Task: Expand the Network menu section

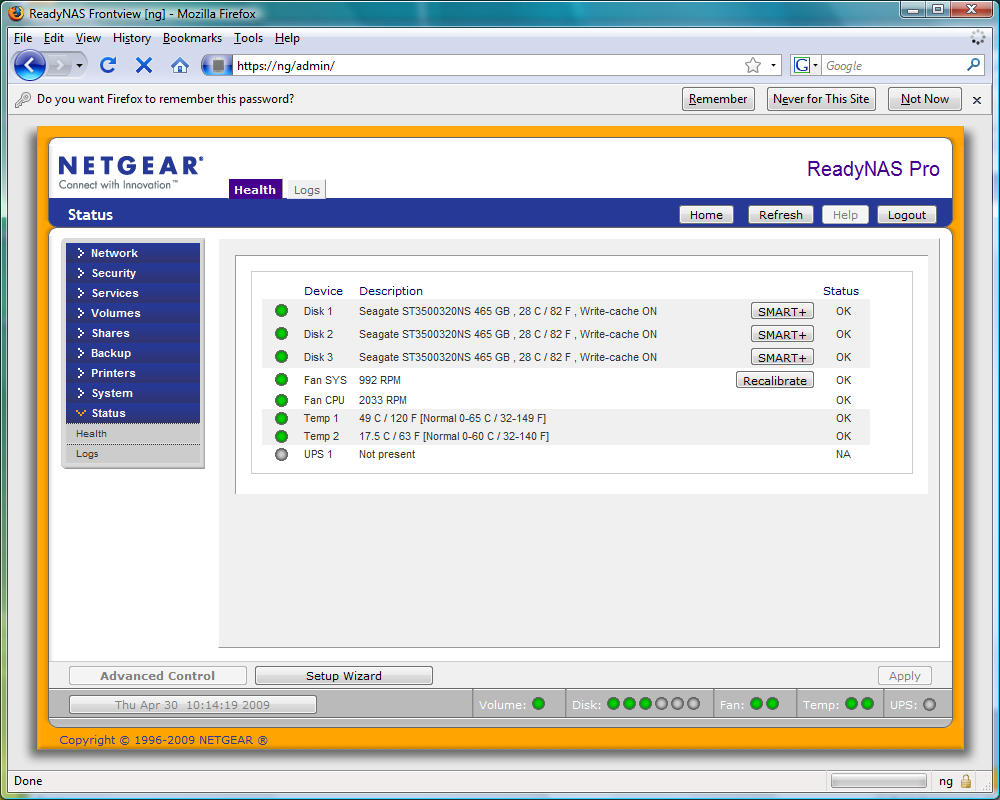Action: [133, 253]
